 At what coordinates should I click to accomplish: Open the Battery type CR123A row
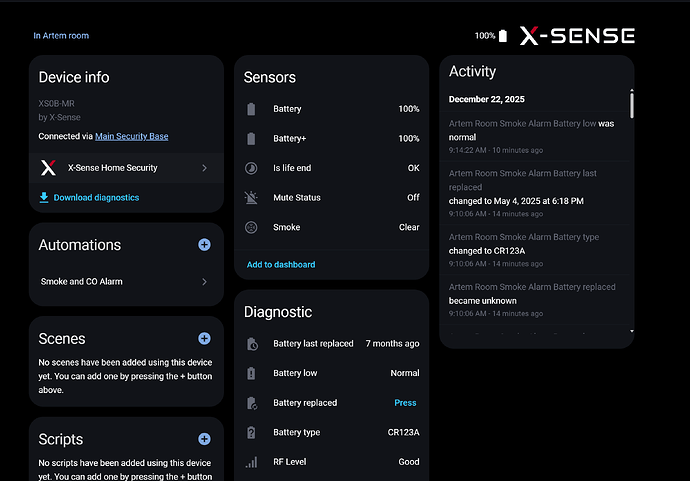point(331,433)
